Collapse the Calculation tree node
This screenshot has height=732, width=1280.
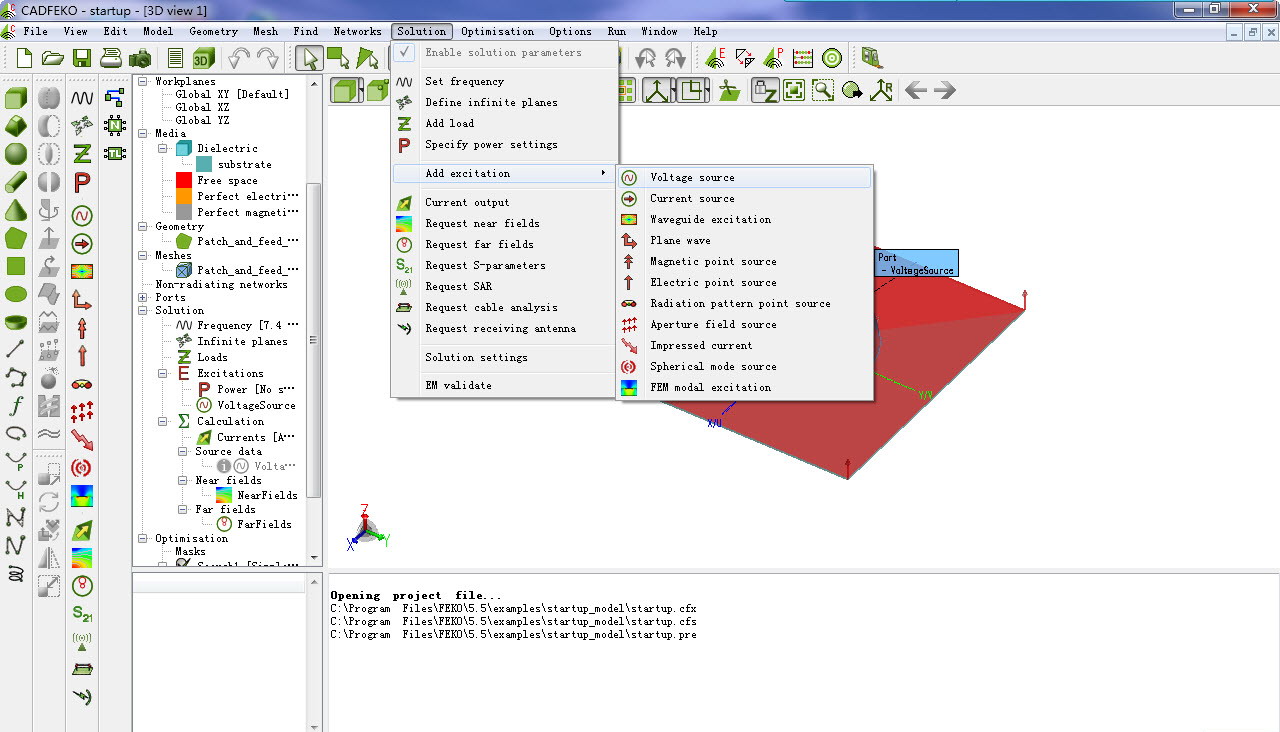(x=163, y=421)
